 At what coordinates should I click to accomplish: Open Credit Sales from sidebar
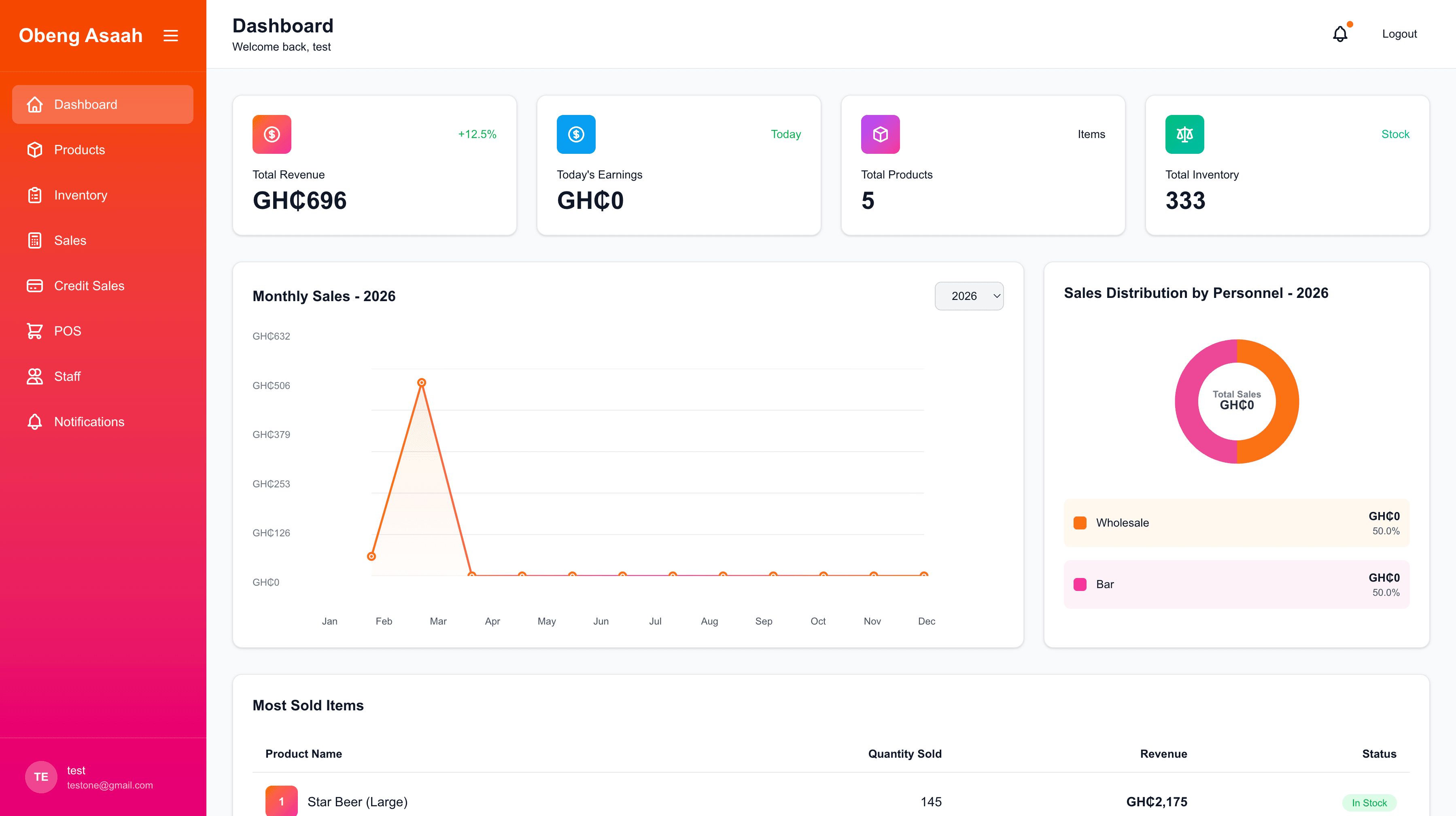[89, 285]
